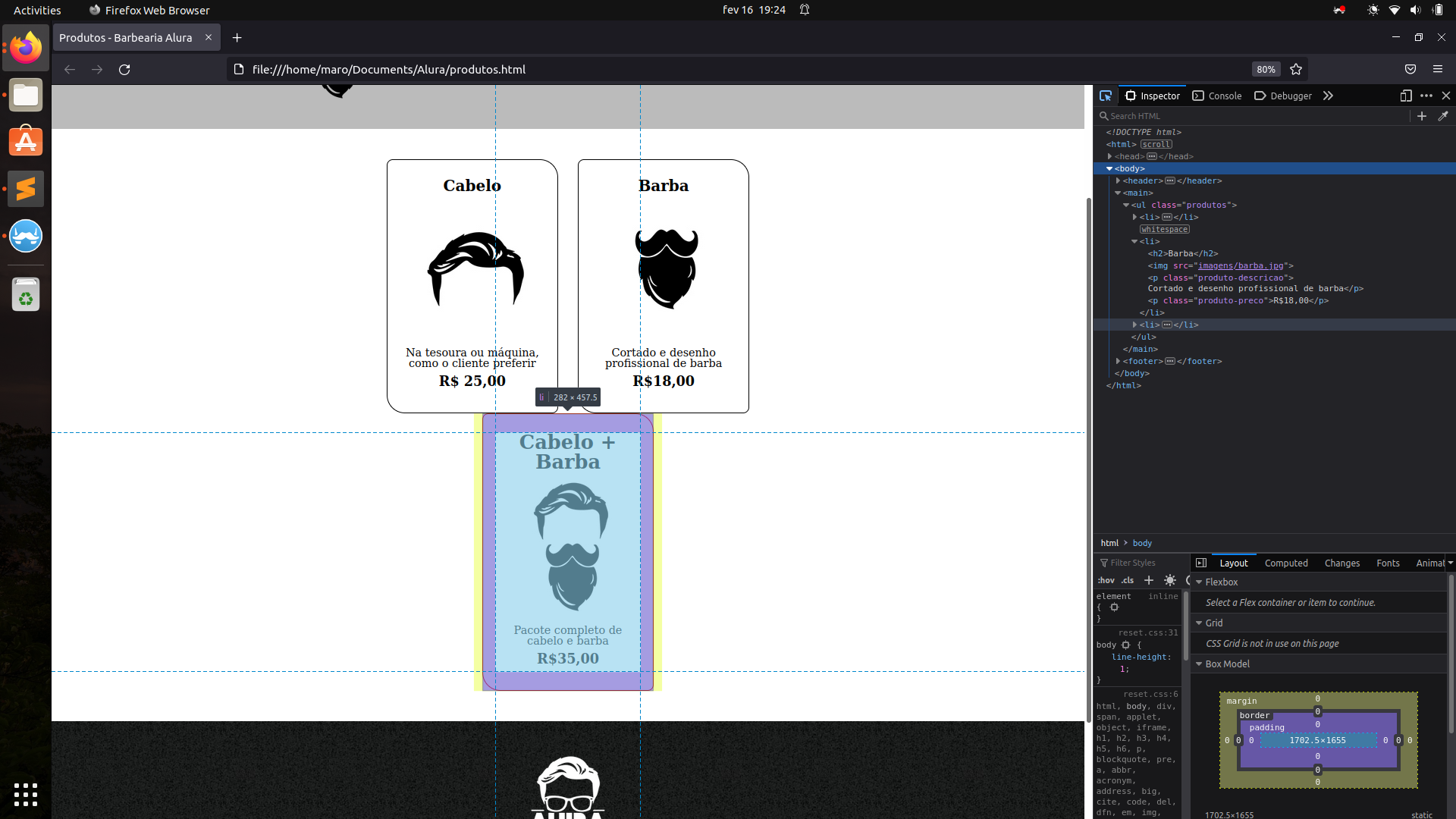Click the new rule icon in styles panel

[x=1148, y=581]
